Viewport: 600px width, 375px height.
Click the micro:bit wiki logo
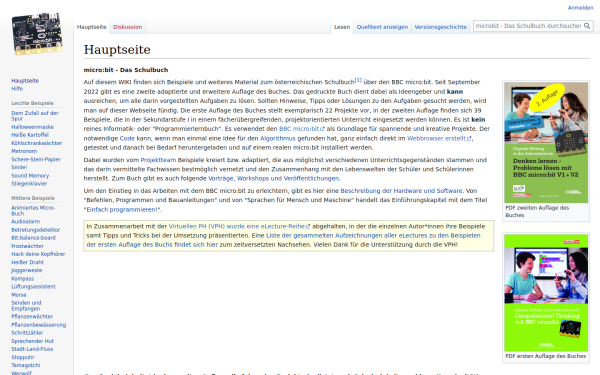[37, 34]
